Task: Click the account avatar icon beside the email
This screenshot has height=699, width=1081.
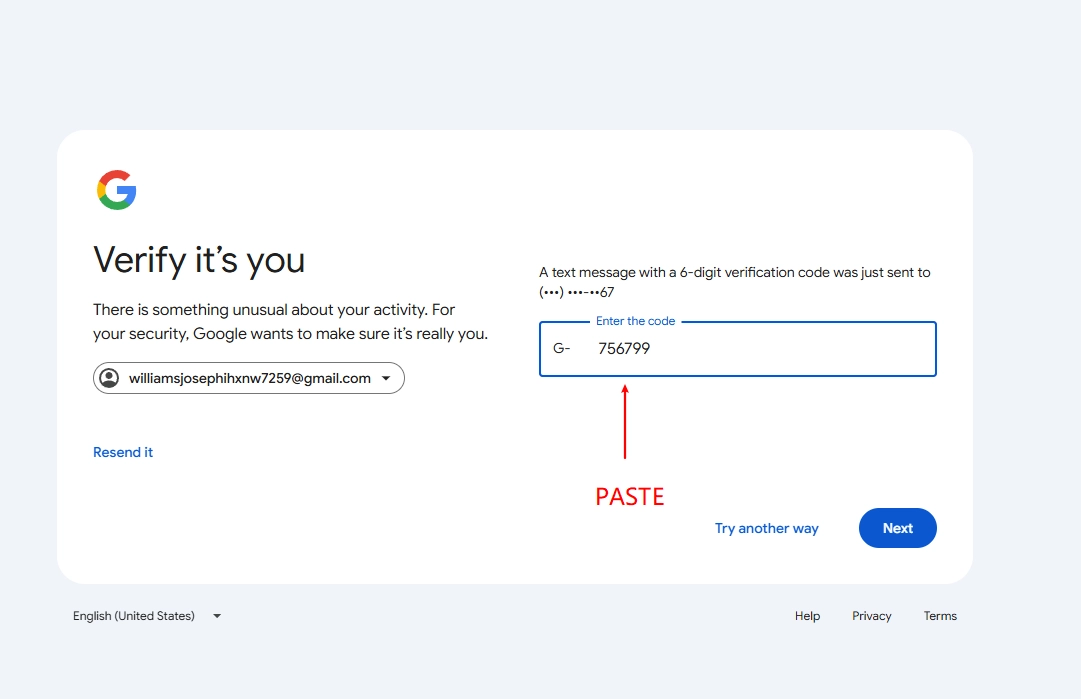Action: coord(109,378)
